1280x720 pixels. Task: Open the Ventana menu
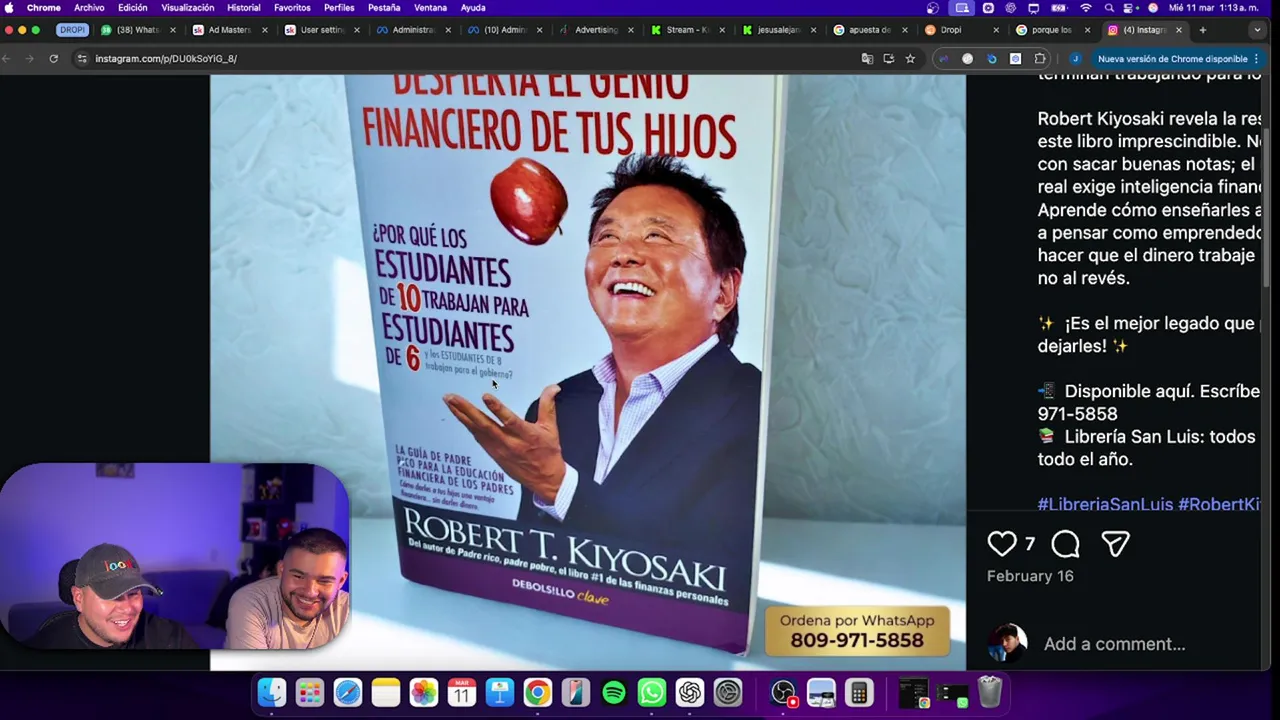[430, 8]
